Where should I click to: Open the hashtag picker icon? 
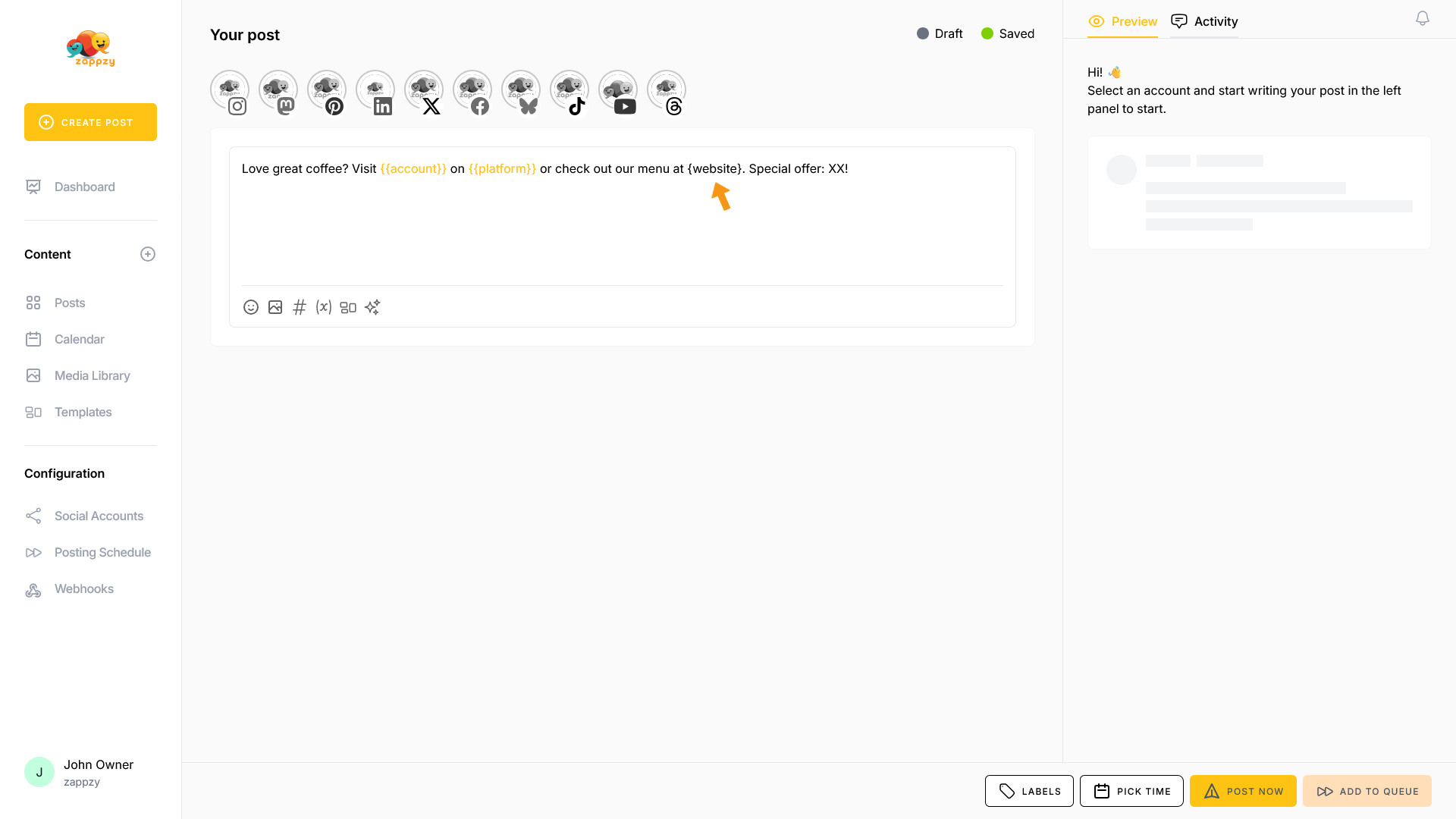(300, 307)
